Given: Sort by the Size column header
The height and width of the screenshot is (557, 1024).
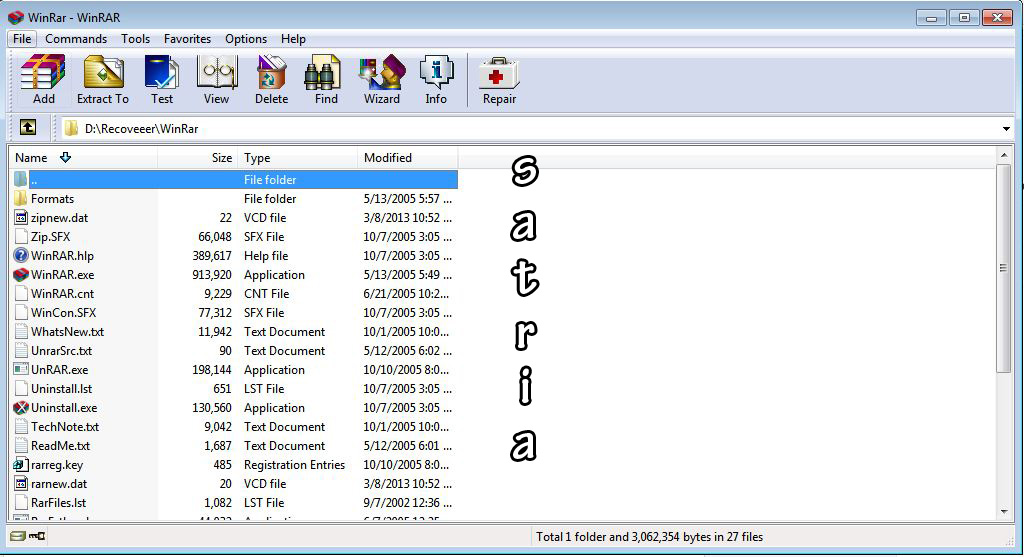Looking at the screenshot, I should [198, 157].
